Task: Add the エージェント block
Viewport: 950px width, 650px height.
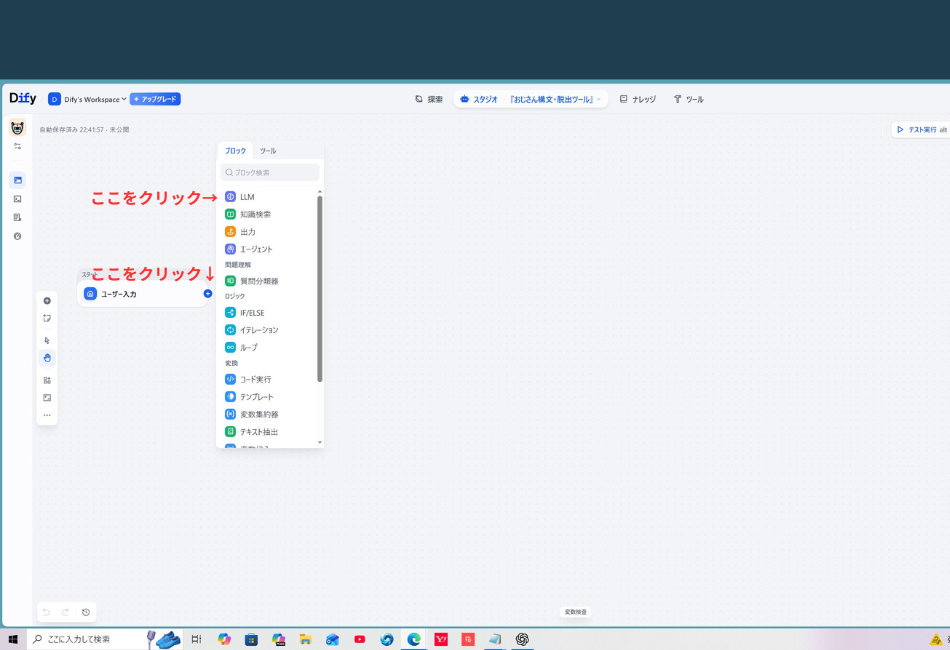Action: pyautogui.click(x=255, y=249)
